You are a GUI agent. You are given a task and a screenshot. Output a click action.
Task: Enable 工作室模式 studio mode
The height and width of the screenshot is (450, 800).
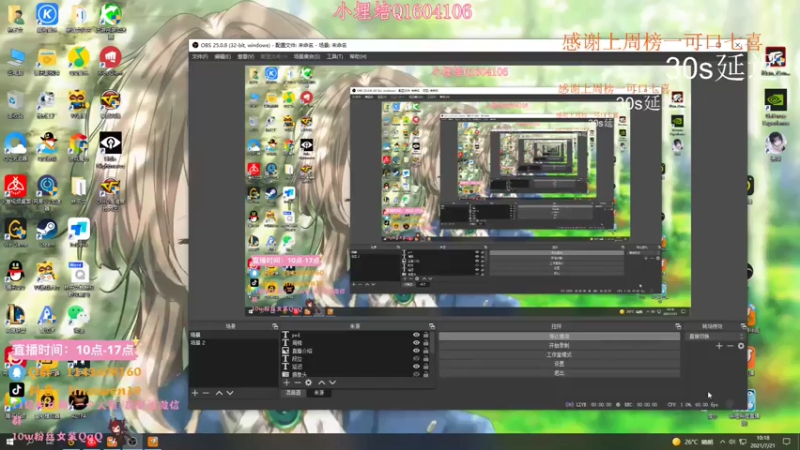559,355
